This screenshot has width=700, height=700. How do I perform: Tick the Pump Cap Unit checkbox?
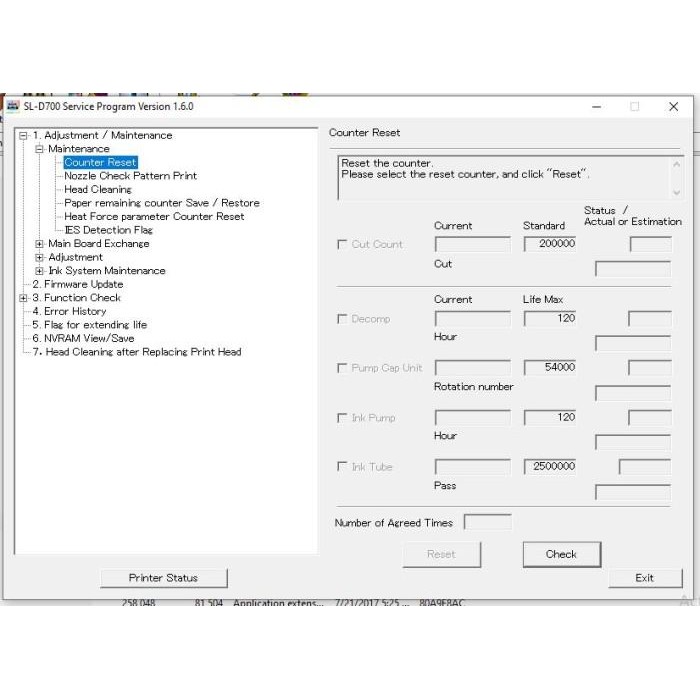342,368
